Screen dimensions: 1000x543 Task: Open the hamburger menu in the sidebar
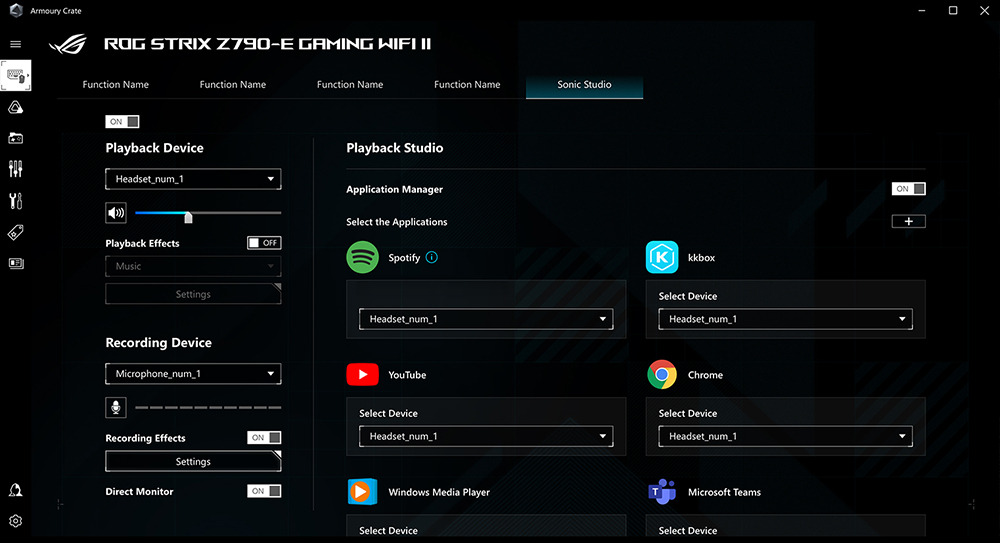pyautogui.click(x=15, y=44)
